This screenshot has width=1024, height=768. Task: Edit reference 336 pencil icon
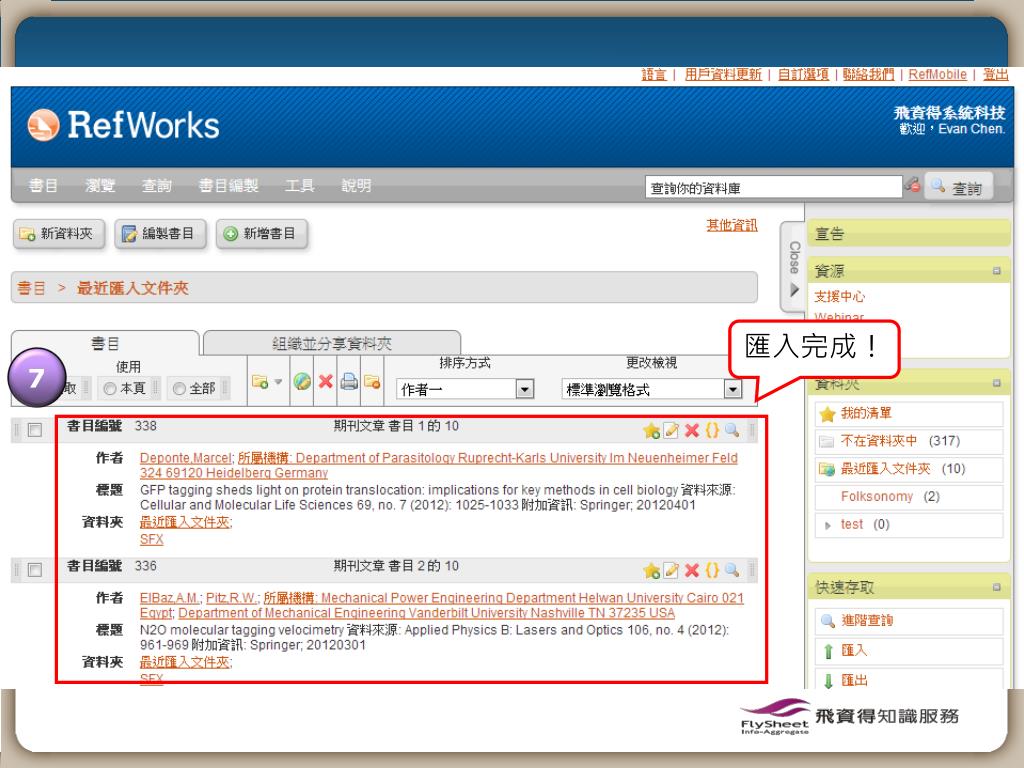click(671, 570)
